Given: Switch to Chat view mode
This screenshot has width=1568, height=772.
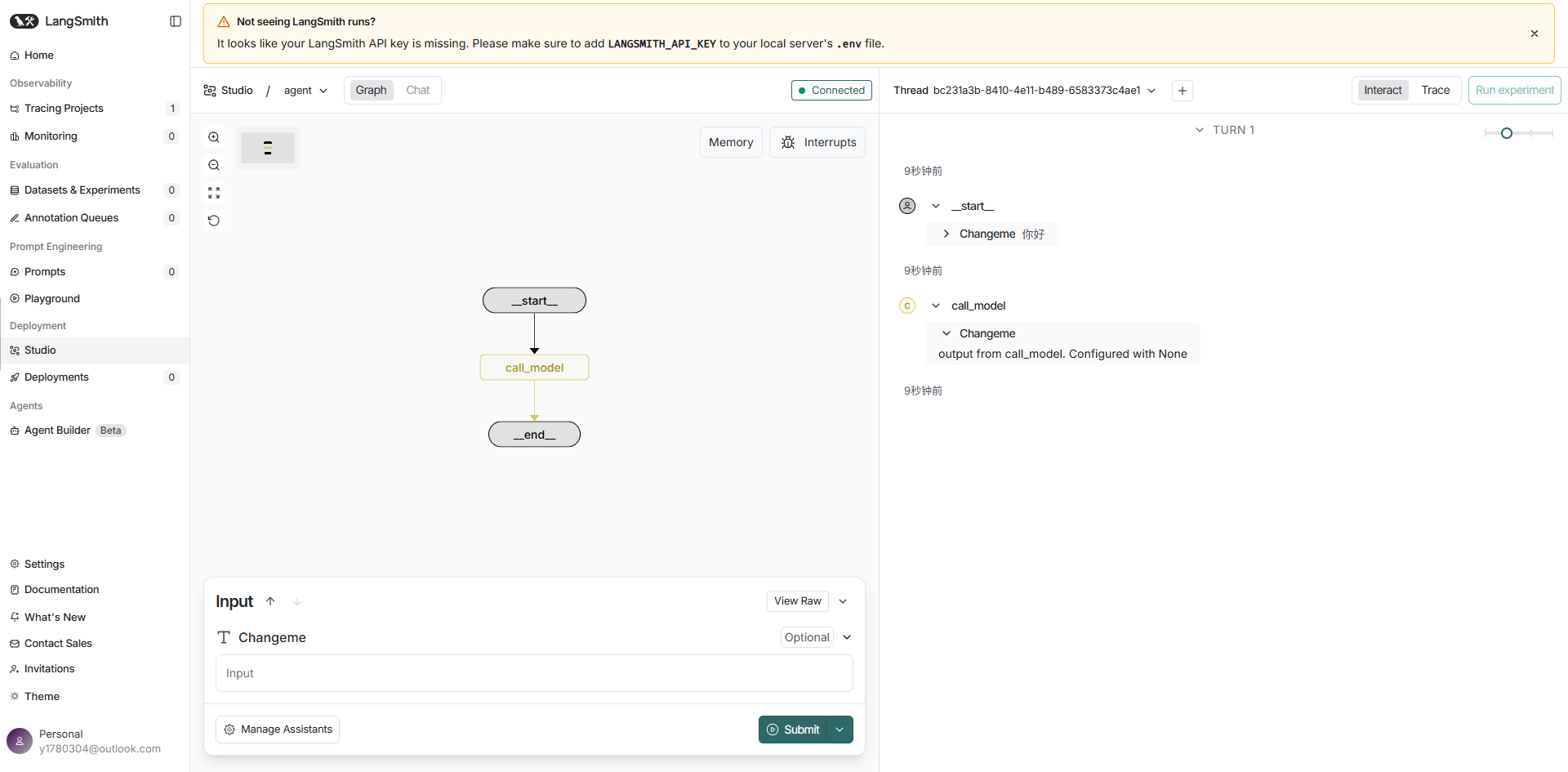Looking at the screenshot, I should tap(417, 90).
